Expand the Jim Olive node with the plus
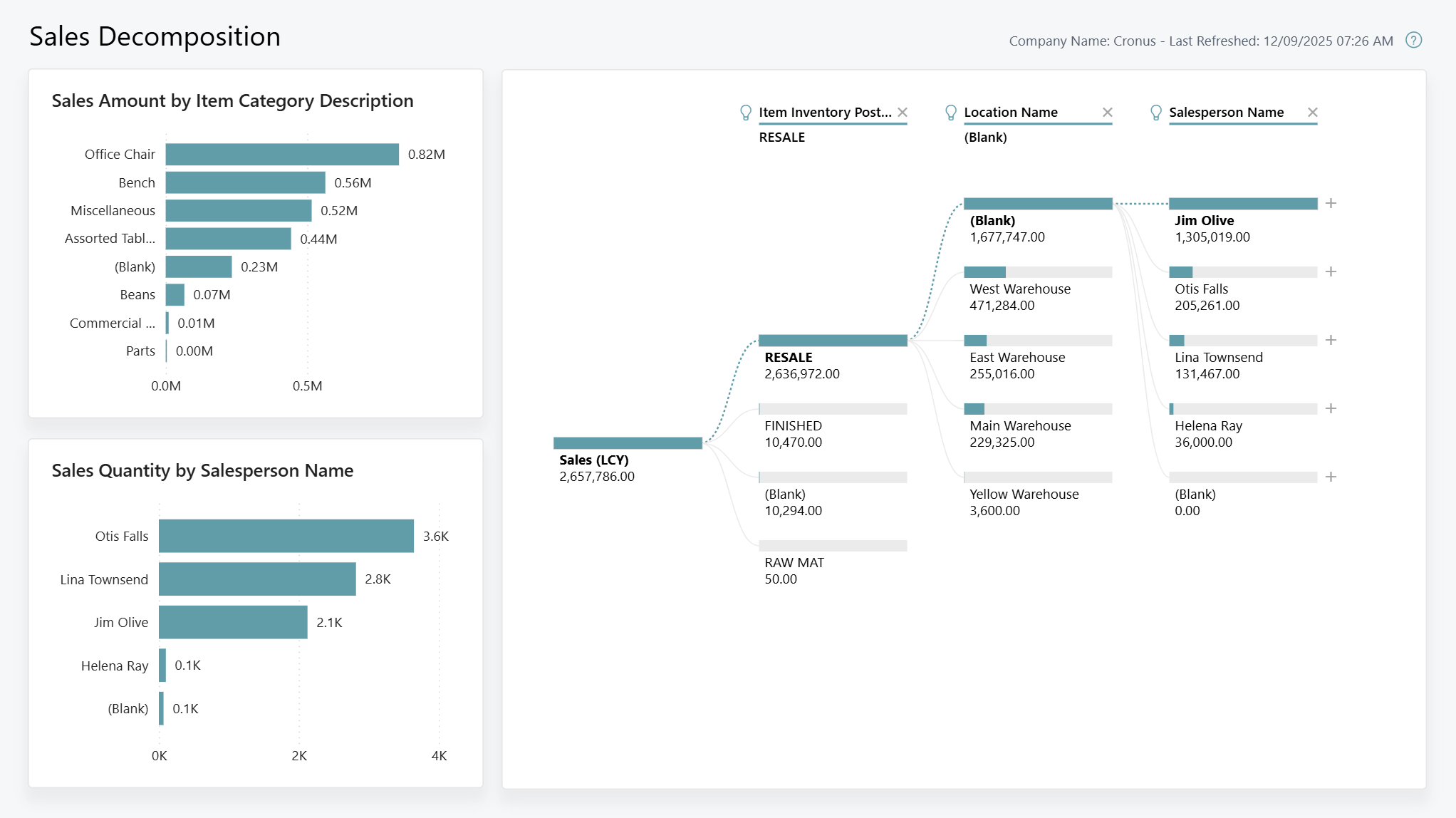This screenshot has width=1456, height=818. click(x=1331, y=203)
